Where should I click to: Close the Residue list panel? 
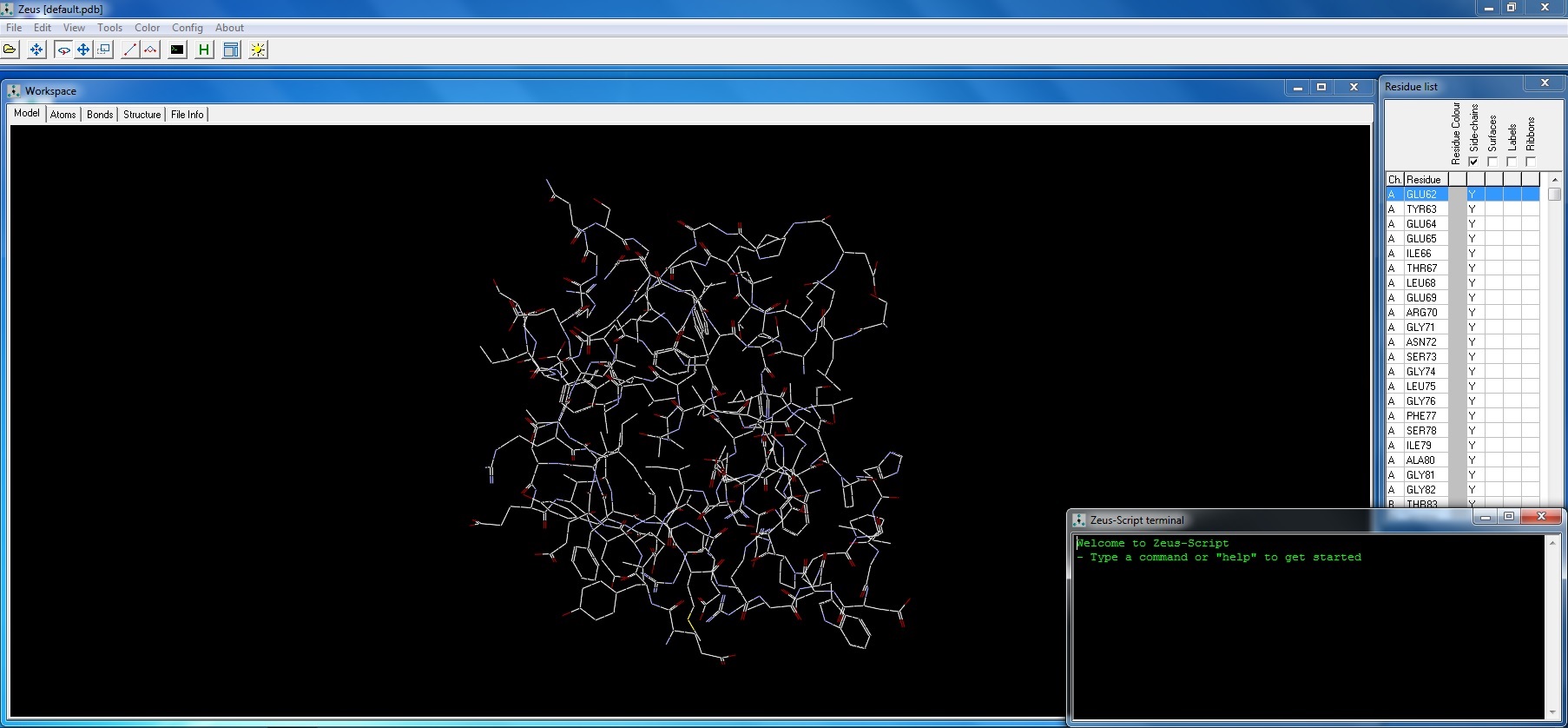coord(1545,83)
